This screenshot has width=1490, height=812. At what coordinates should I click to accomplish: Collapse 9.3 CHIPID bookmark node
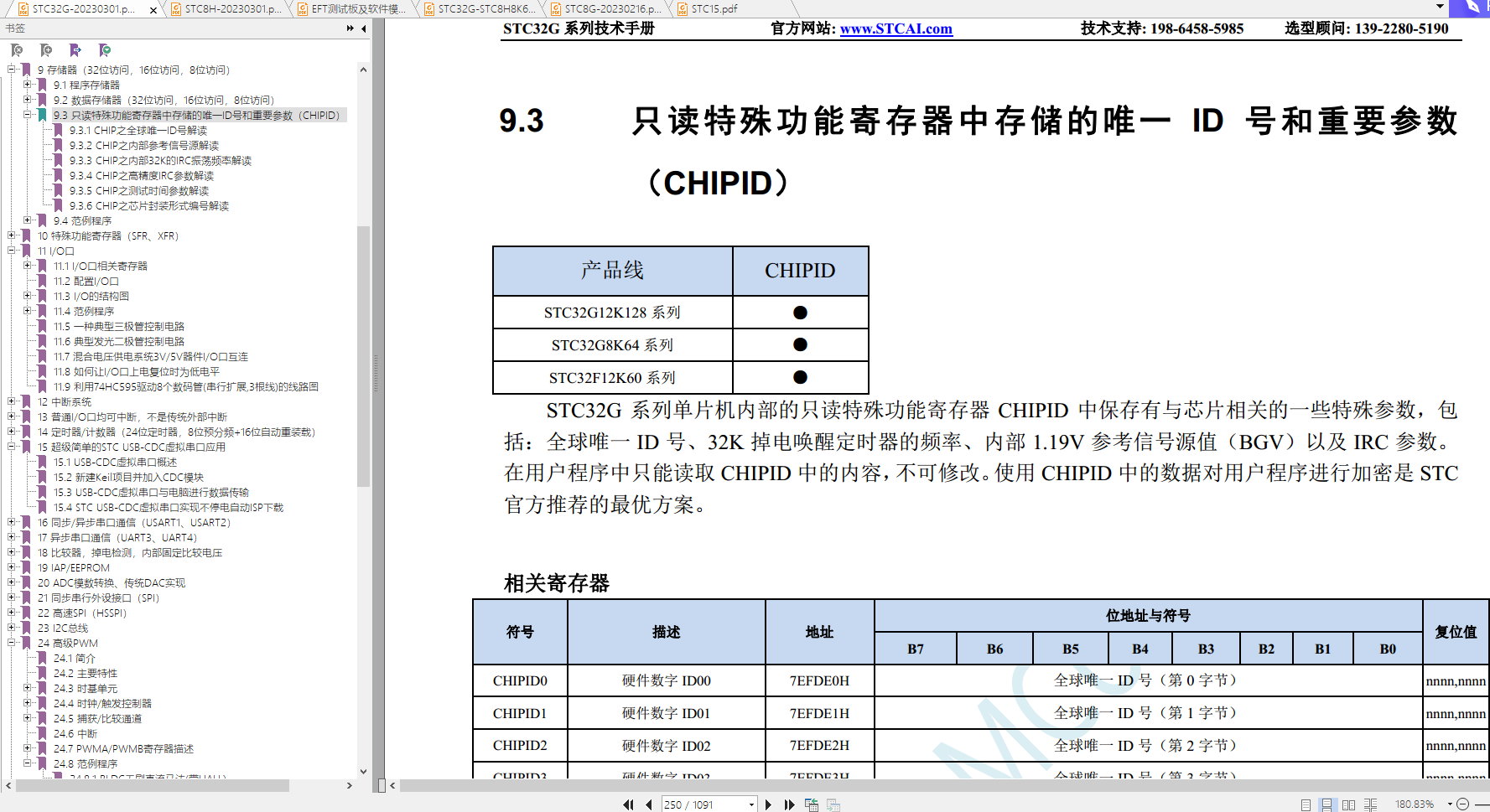27,115
